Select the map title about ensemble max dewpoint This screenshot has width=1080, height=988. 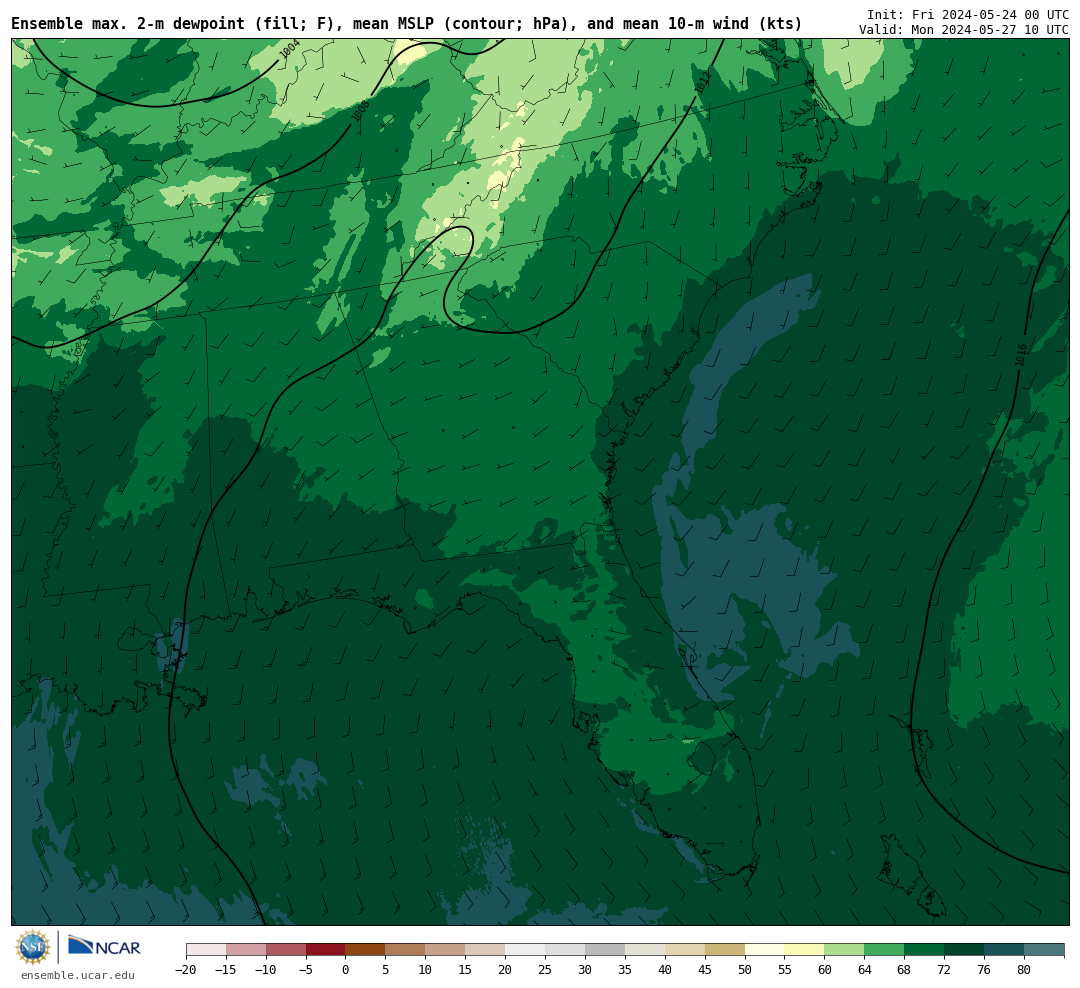(406, 24)
